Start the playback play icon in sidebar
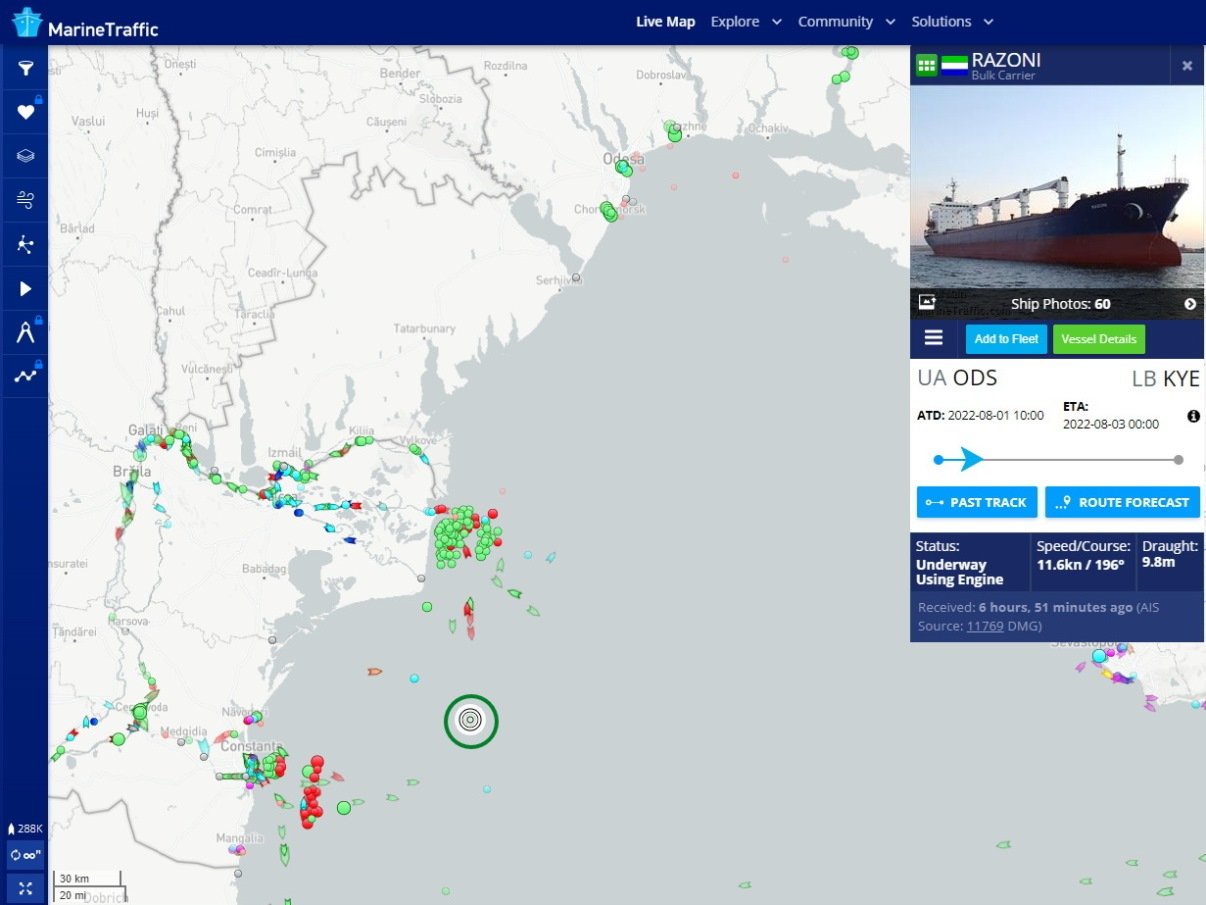 point(26,288)
